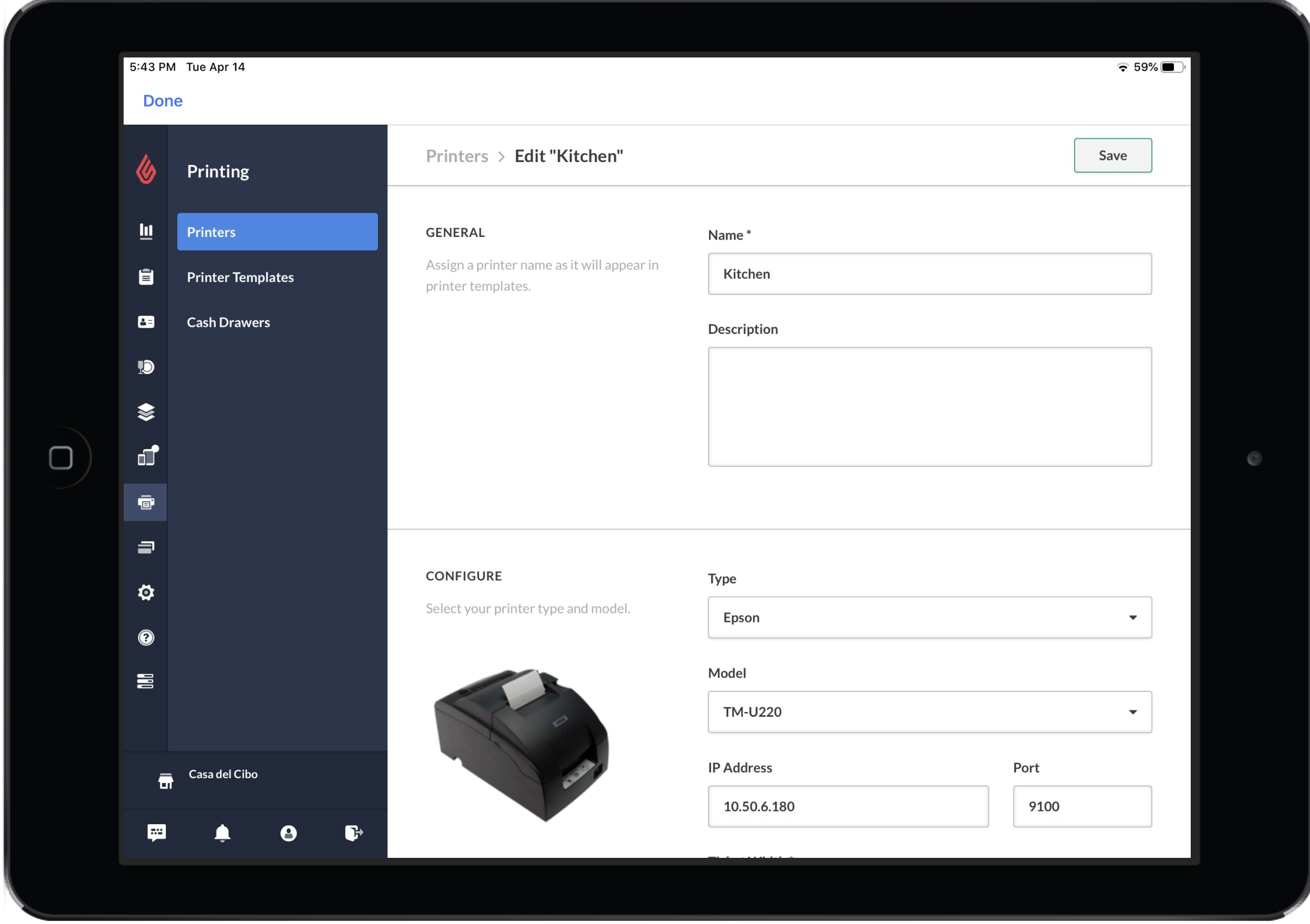Tap Done at top left
Viewport: 1310px width, 924px height.
click(x=163, y=101)
